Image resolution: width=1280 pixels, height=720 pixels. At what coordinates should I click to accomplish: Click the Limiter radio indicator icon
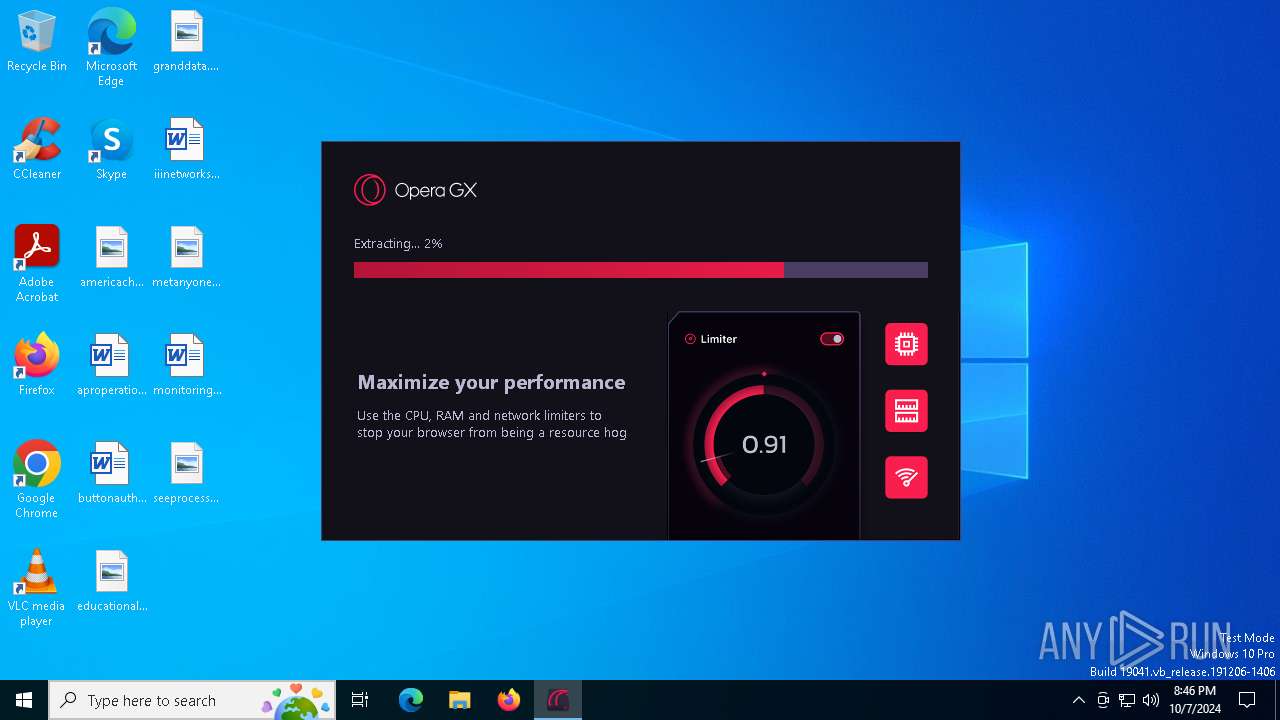coord(690,339)
